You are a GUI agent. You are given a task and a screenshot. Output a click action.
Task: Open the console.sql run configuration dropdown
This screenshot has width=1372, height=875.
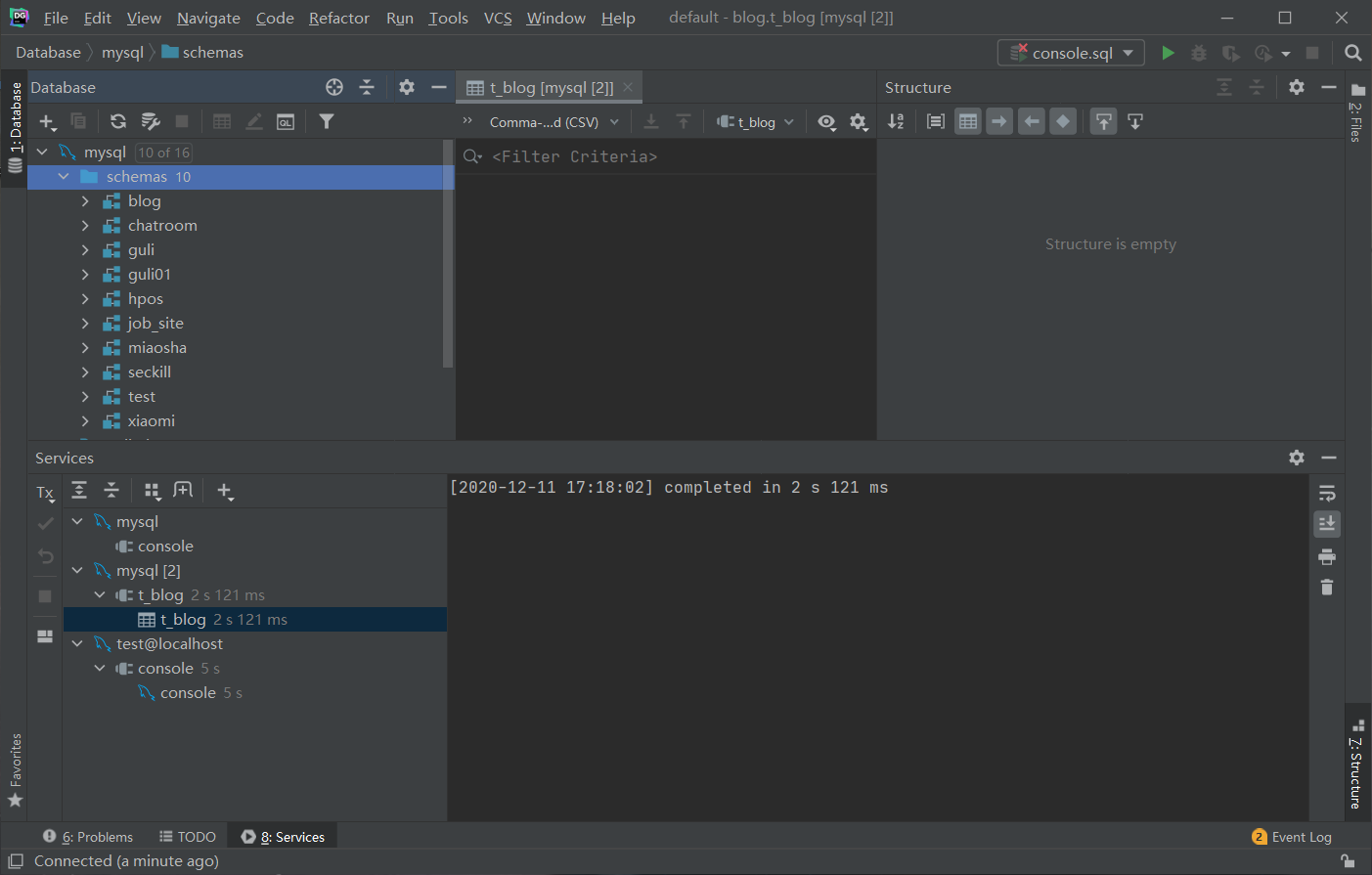(x=1071, y=53)
